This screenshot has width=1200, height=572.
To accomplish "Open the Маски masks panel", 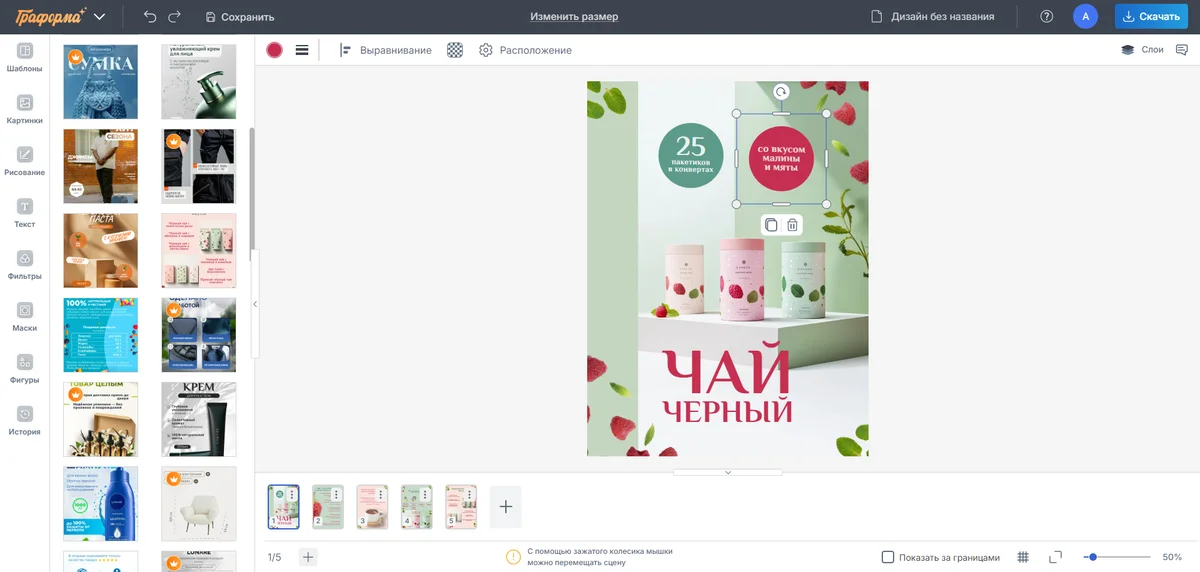I will point(25,318).
